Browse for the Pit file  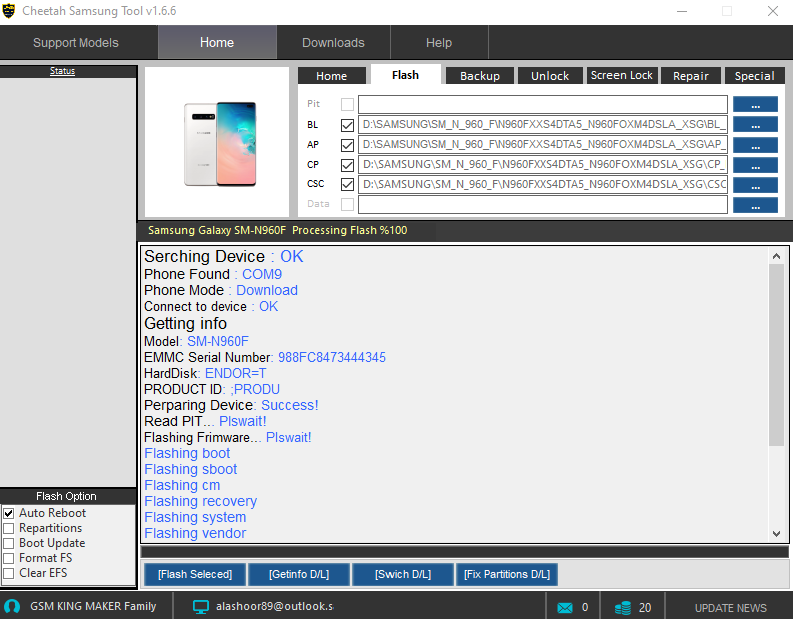(x=756, y=104)
